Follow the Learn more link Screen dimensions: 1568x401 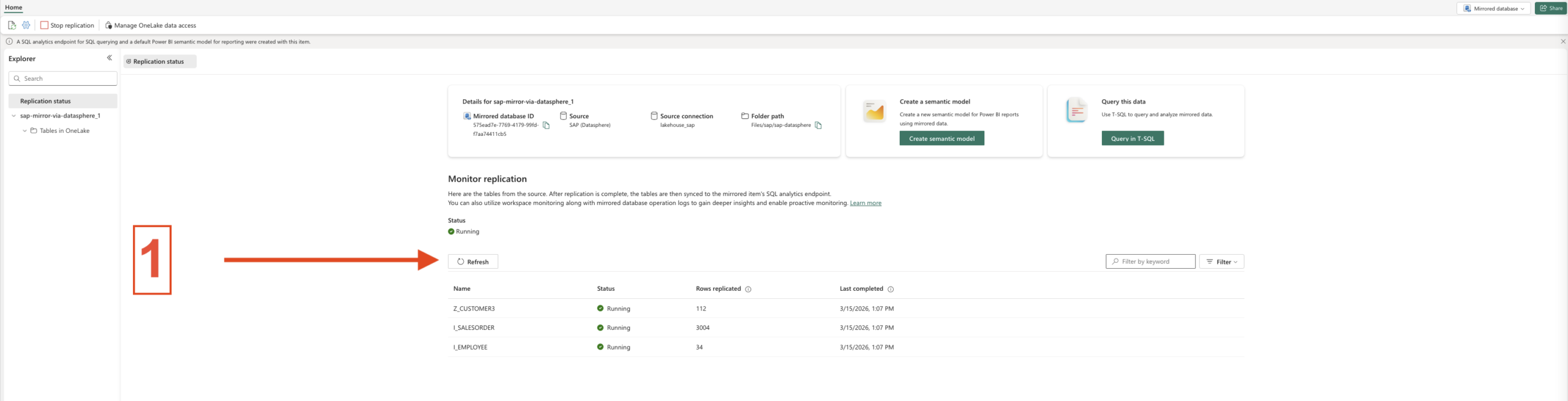pyautogui.click(x=865, y=203)
